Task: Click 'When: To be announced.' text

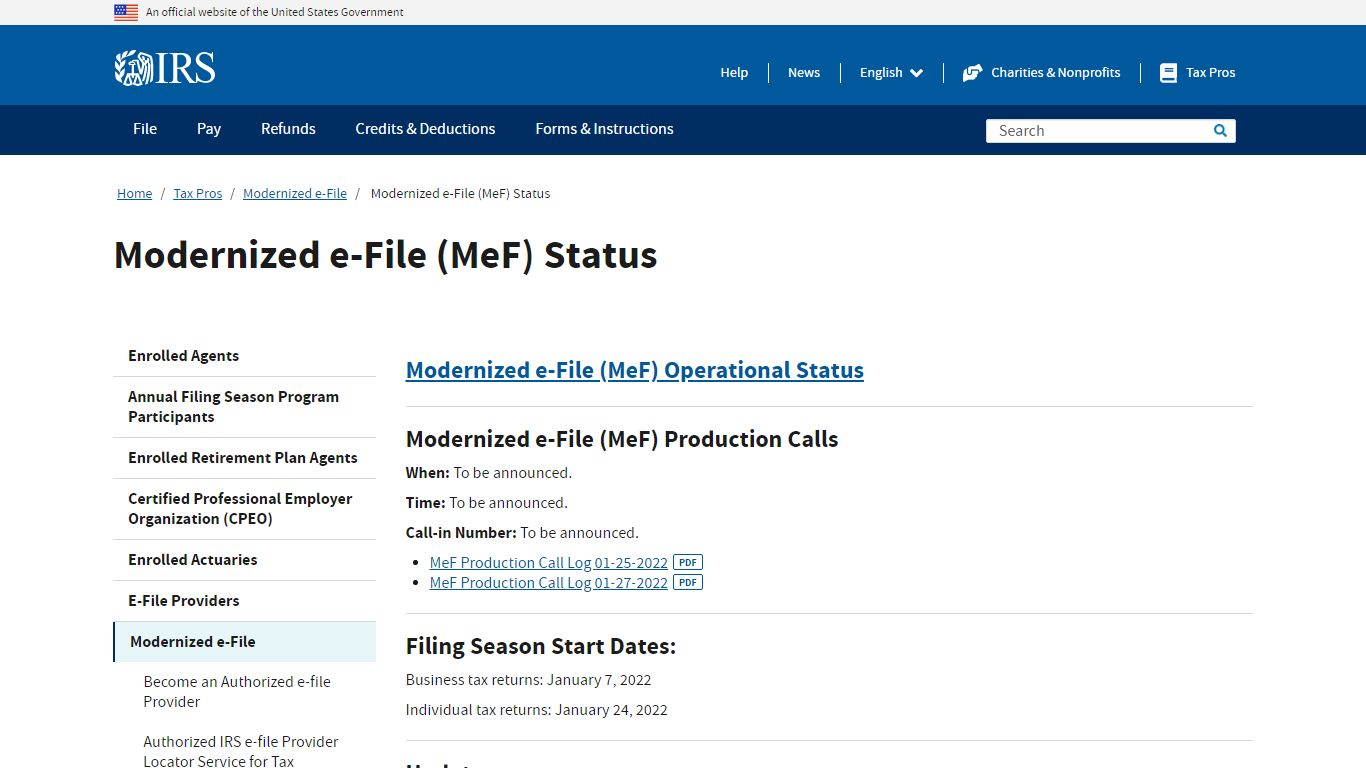Action: pos(489,473)
